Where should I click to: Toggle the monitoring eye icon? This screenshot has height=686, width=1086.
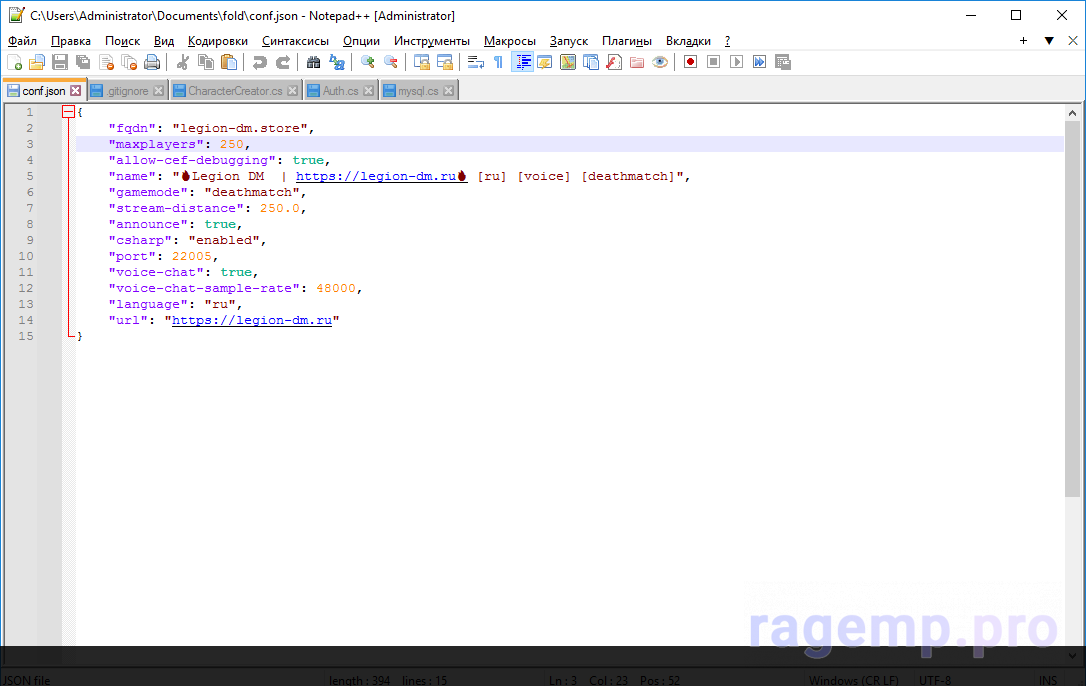(659, 62)
